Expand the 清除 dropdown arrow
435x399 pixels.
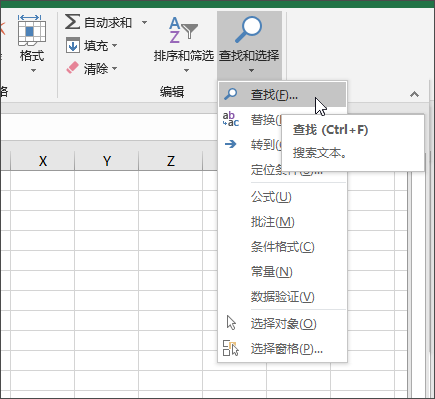tap(114, 68)
